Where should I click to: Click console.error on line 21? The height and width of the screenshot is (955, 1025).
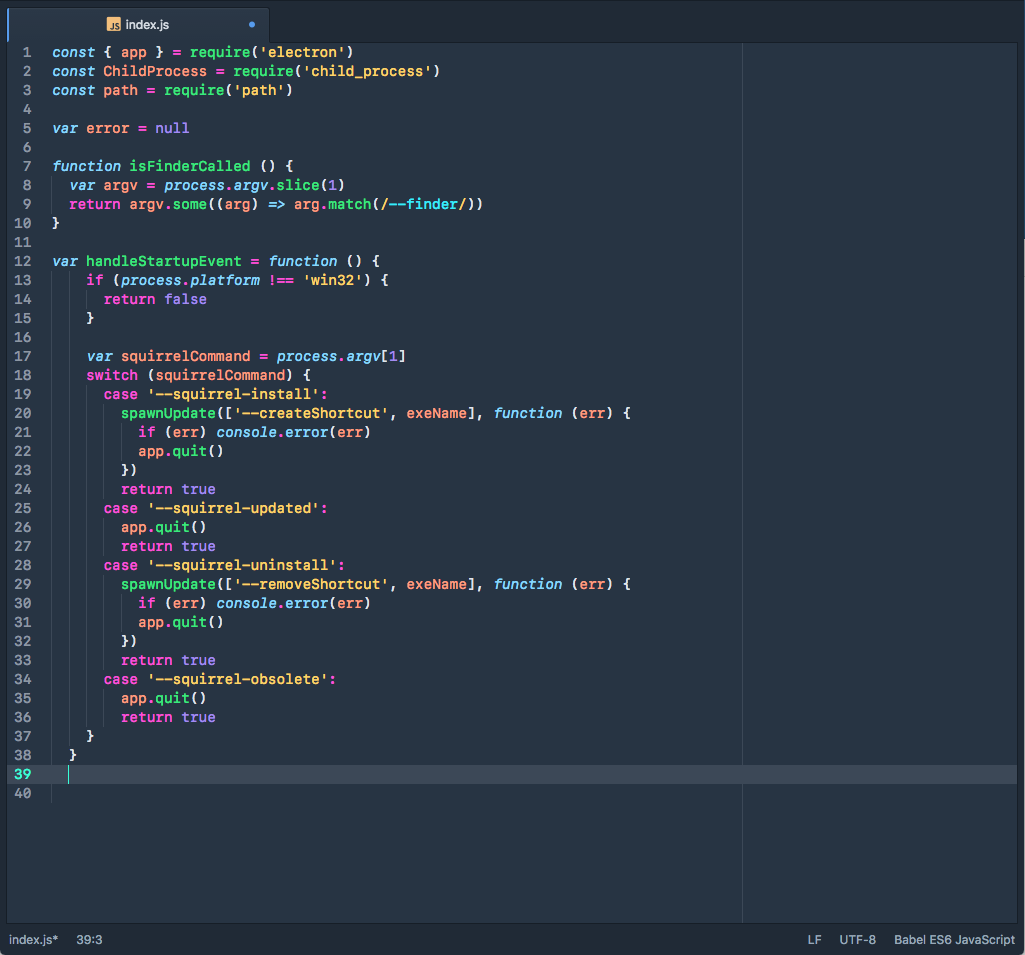click(272, 432)
